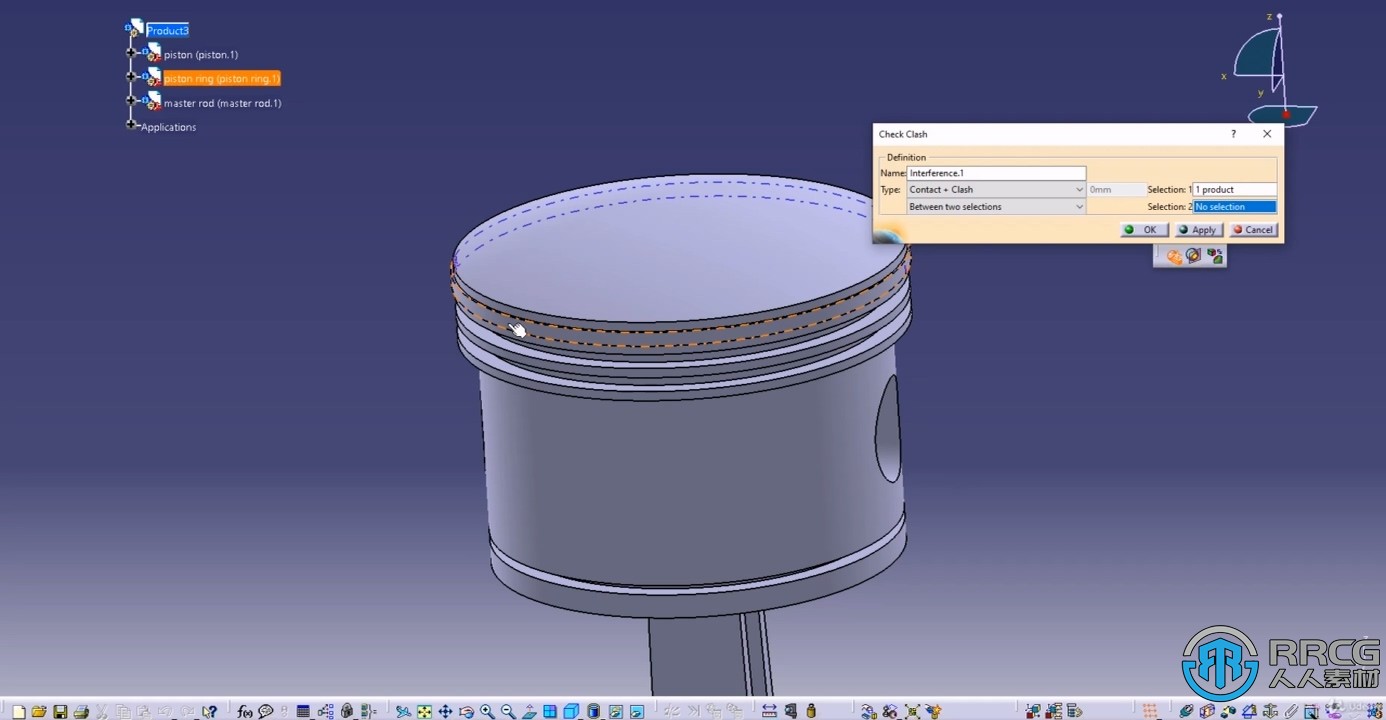Expand the master rod (master rod.1) node
The height and width of the screenshot is (720, 1386).
131,100
